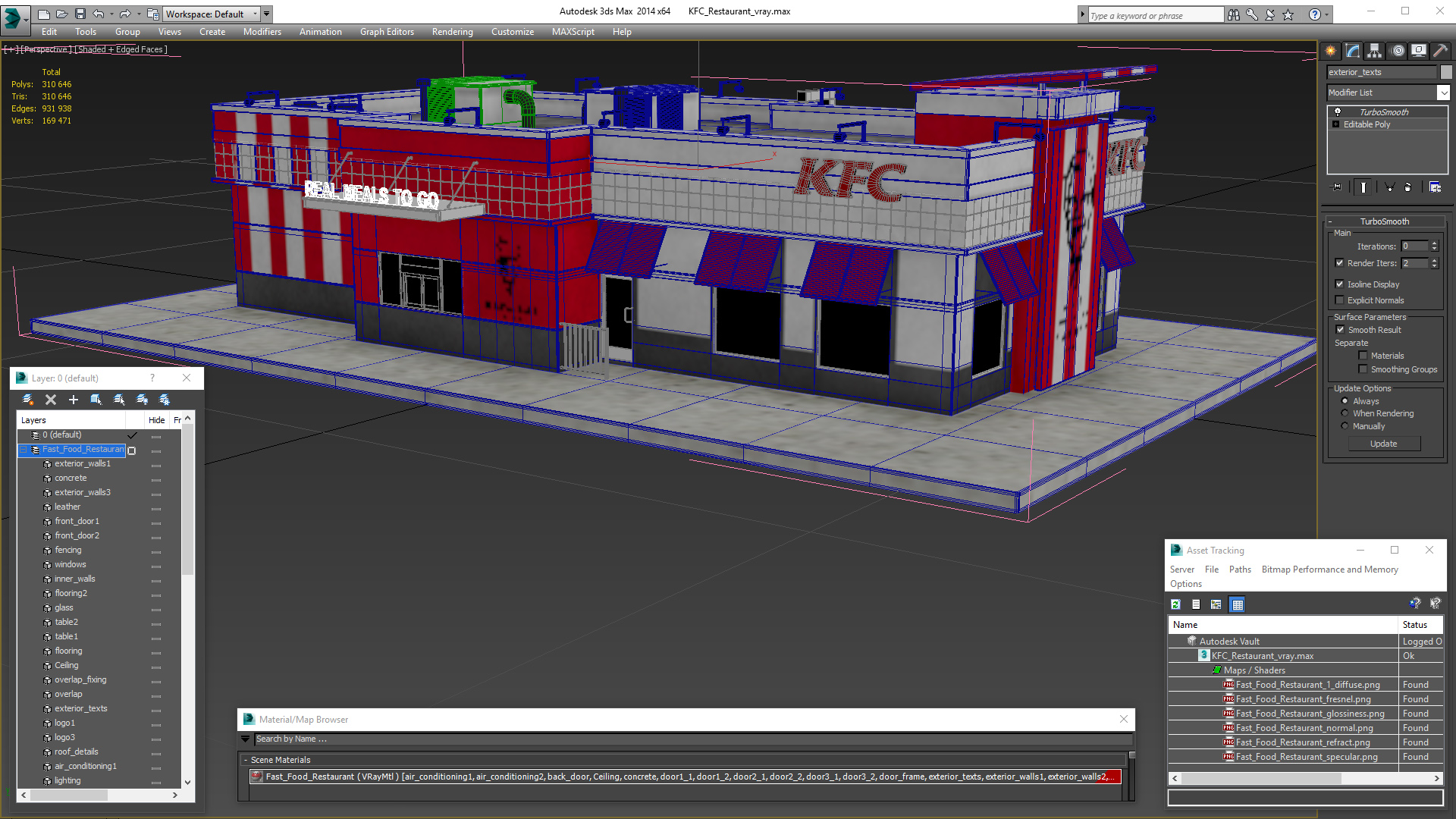1456x819 pixels.
Task: Open the MAXScript menu
Action: [573, 32]
